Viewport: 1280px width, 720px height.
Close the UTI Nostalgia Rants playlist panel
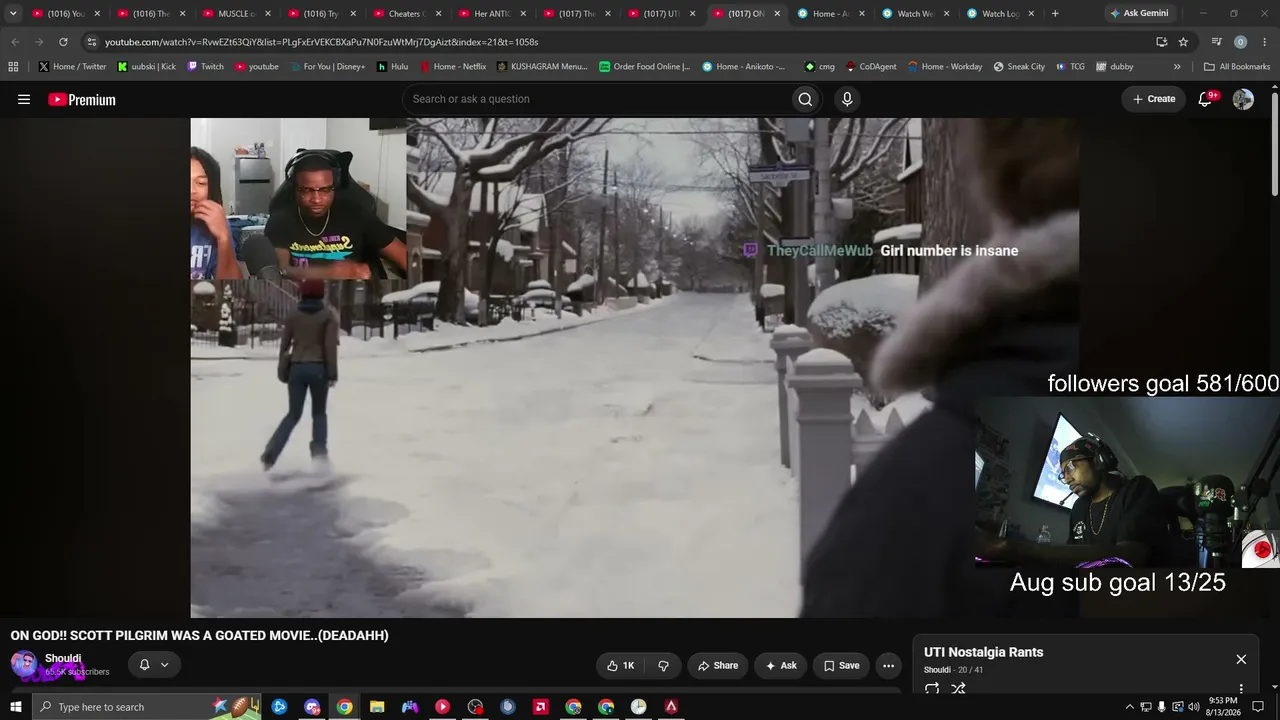(1241, 659)
